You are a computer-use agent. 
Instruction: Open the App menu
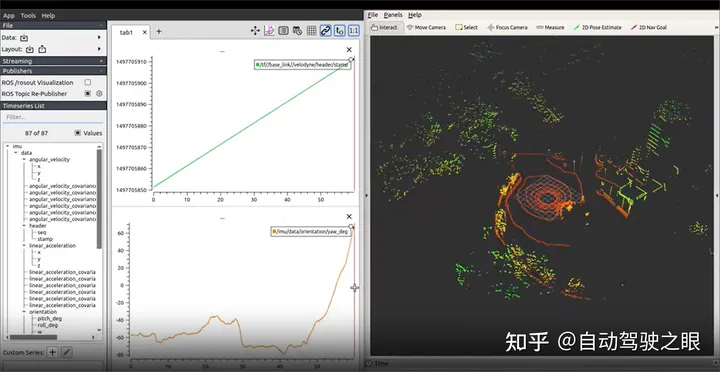pyautogui.click(x=9, y=16)
